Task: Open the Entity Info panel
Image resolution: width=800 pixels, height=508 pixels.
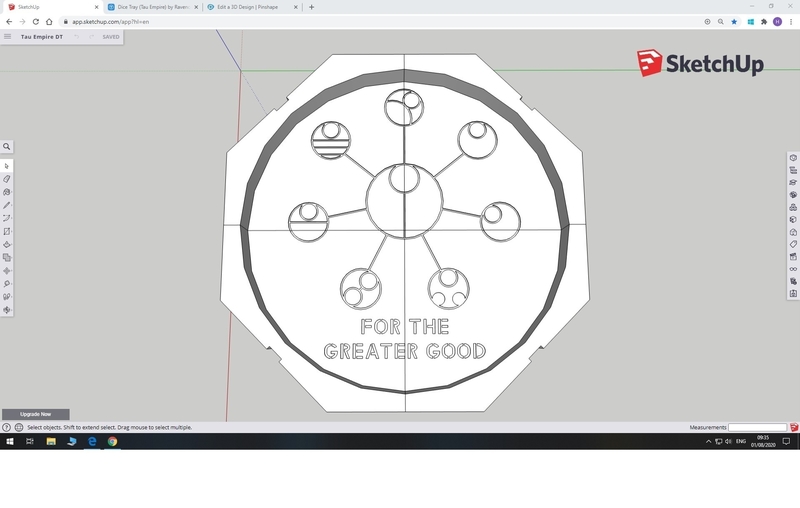Action: tap(793, 158)
